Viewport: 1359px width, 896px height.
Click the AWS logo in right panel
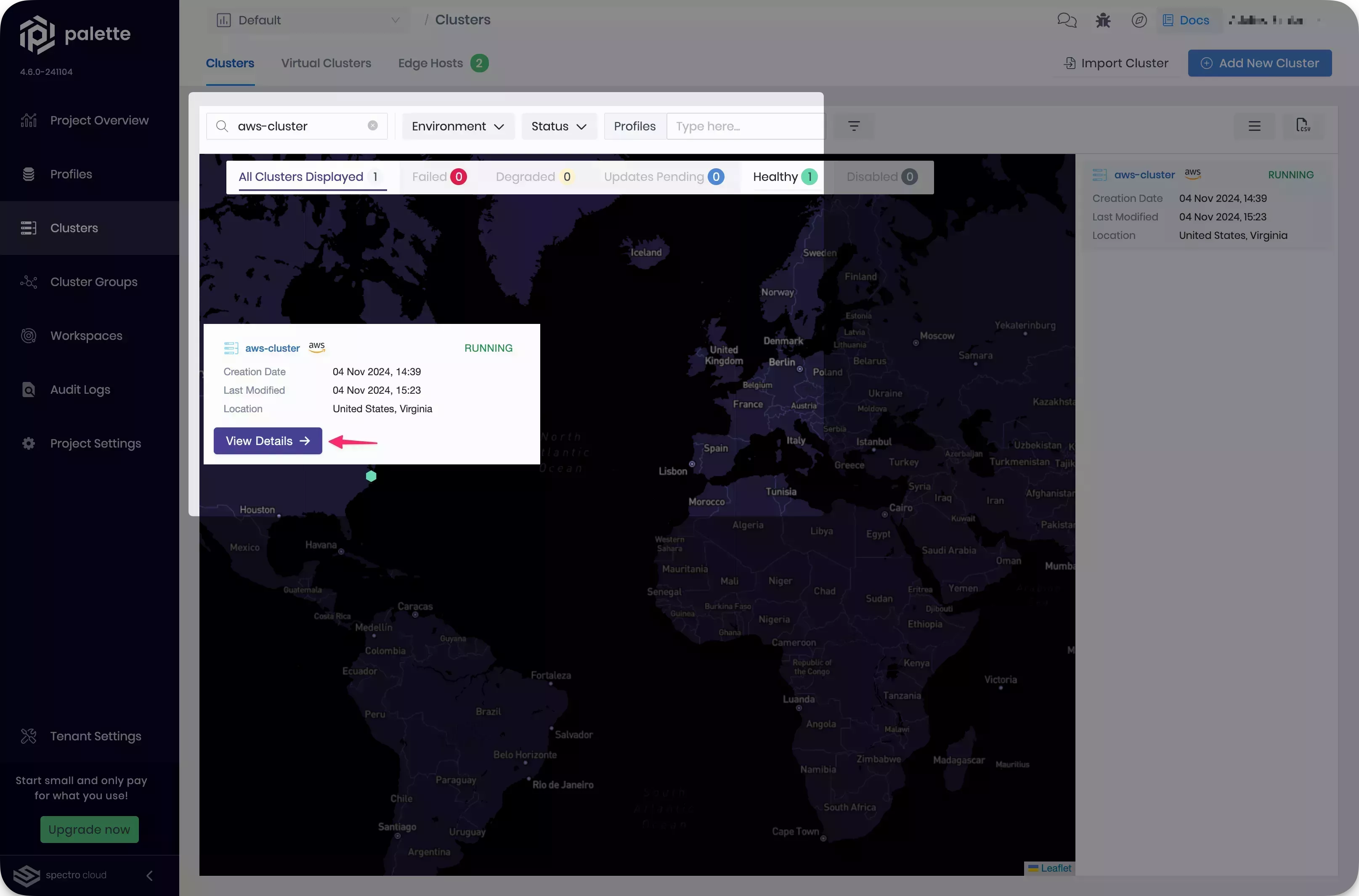tap(1193, 173)
